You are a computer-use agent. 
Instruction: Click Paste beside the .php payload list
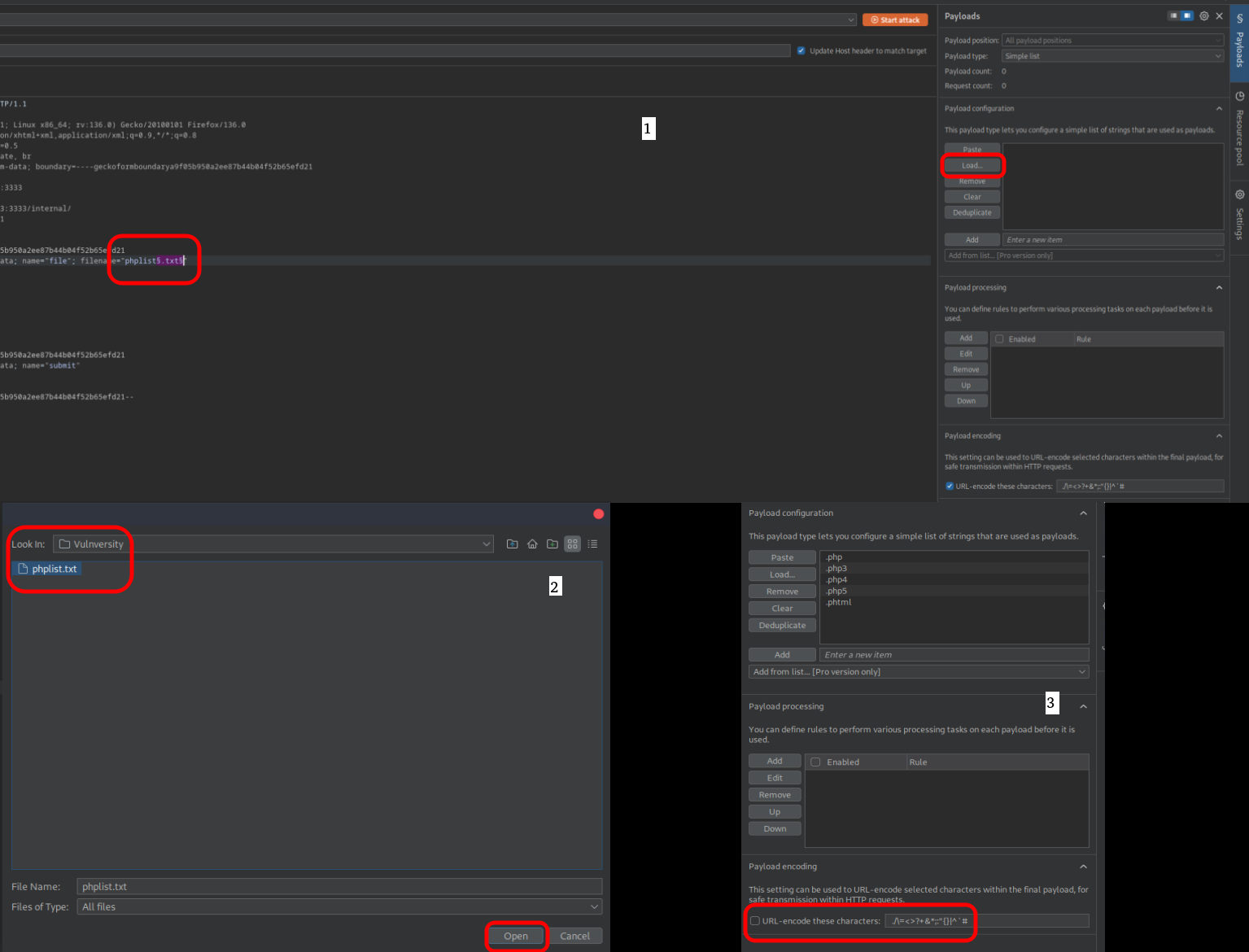click(782, 557)
